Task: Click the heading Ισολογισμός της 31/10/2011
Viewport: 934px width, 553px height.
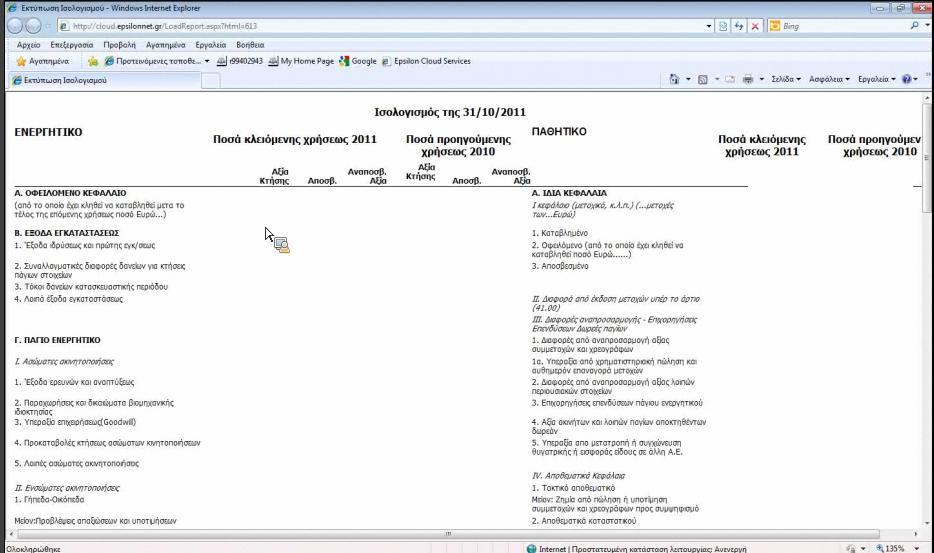Action: tap(450, 112)
